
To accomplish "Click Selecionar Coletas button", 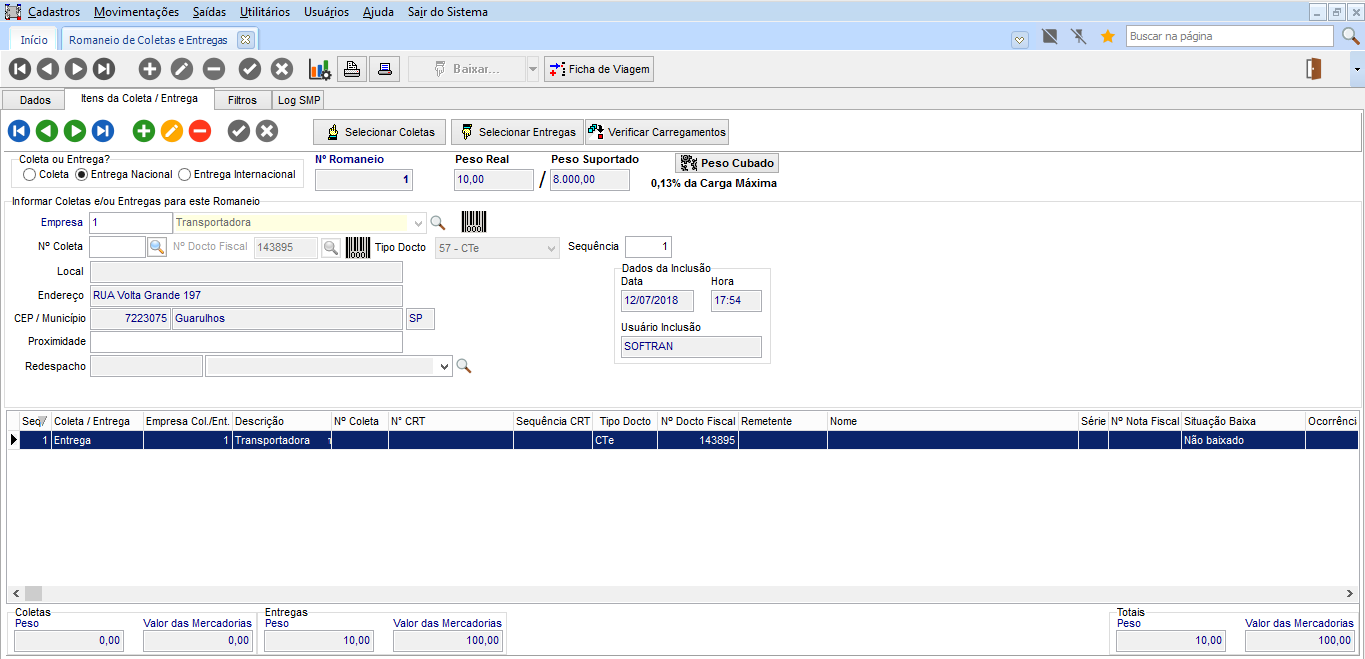I will (x=380, y=132).
